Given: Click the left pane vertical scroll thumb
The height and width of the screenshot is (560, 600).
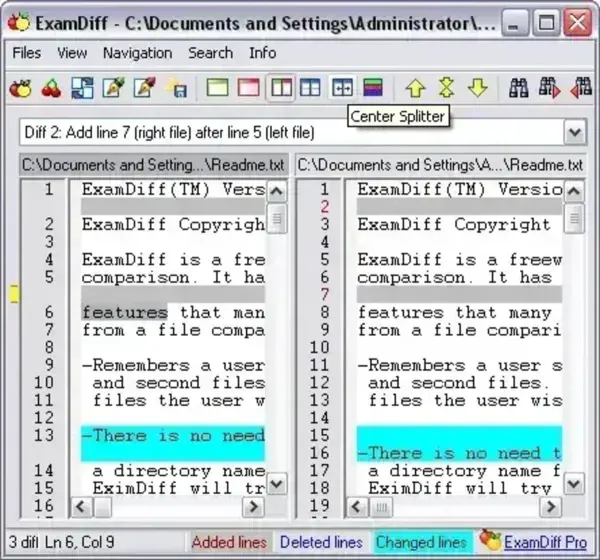Looking at the screenshot, I should pos(277,219).
